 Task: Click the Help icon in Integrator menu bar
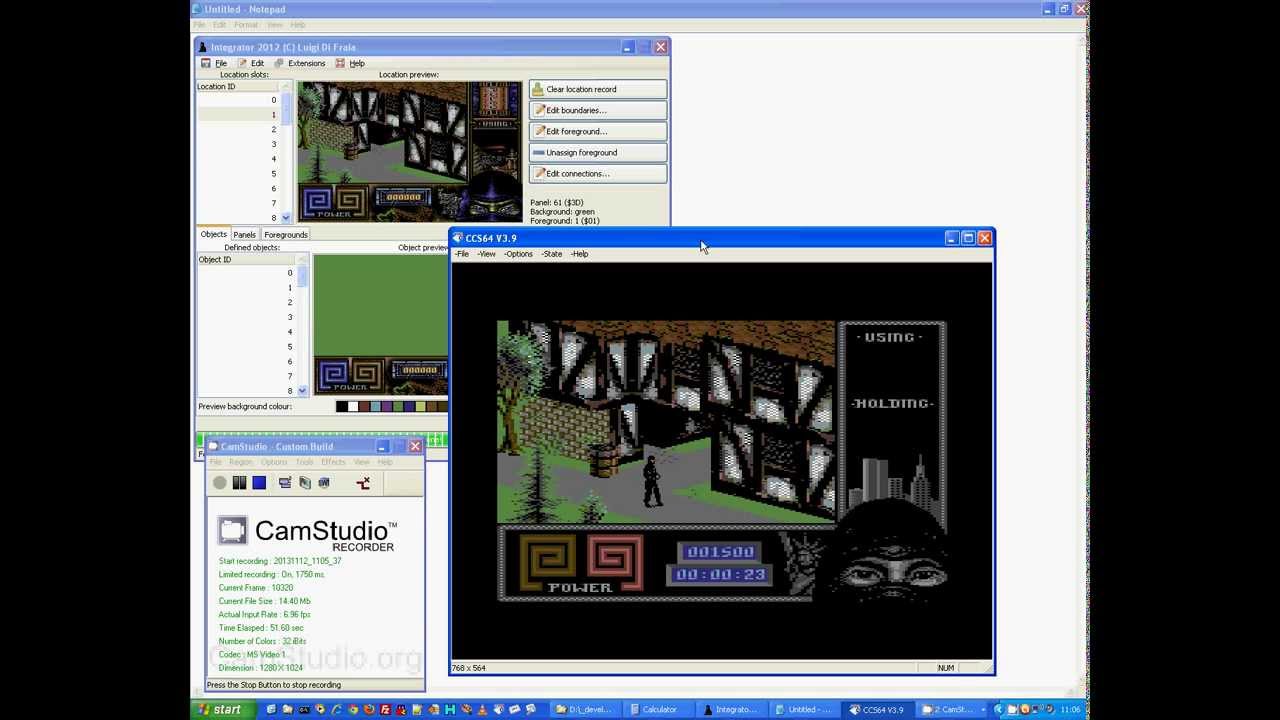pos(340,63)
